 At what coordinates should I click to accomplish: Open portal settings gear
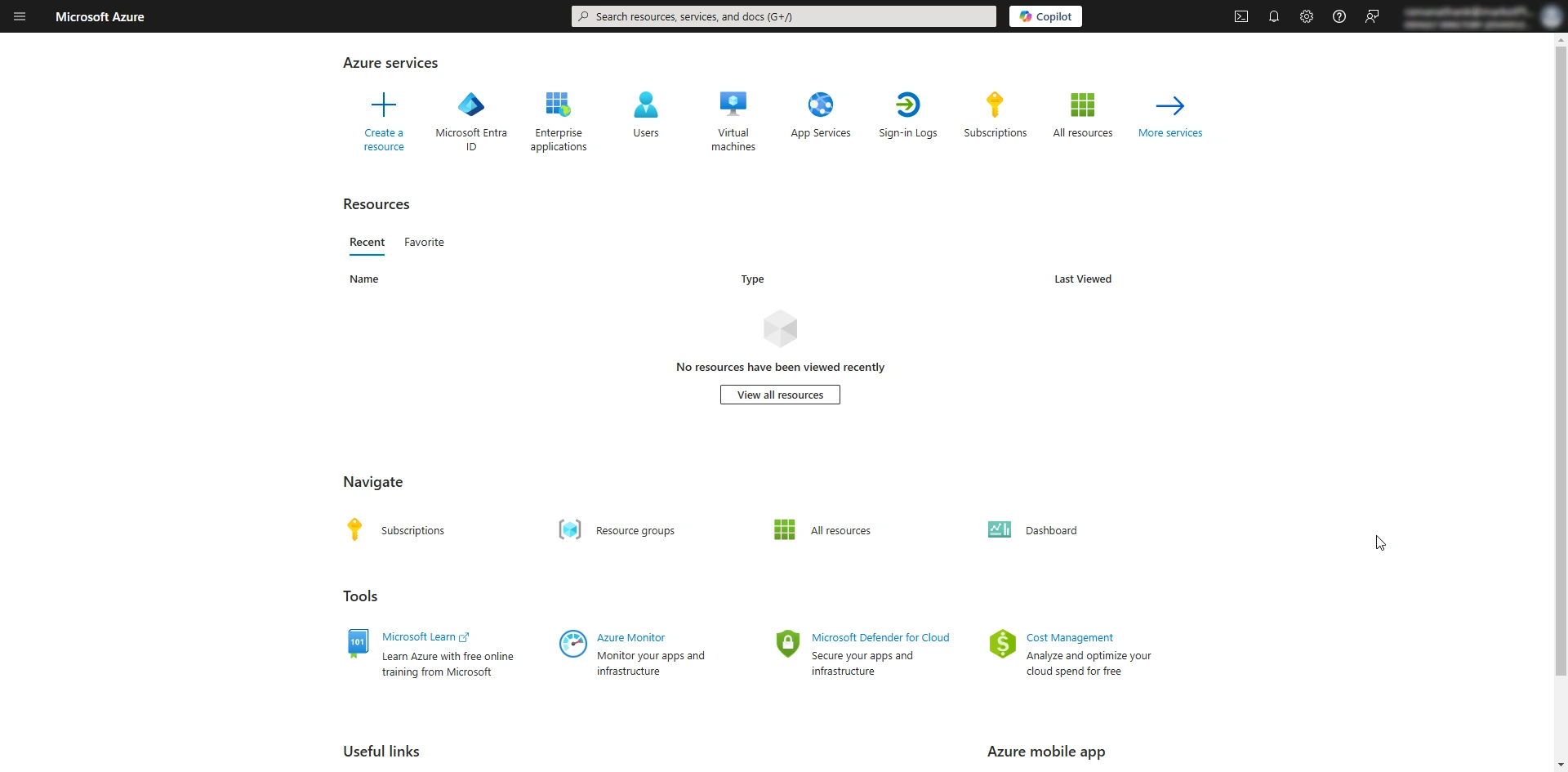[x=1306, y=16]
